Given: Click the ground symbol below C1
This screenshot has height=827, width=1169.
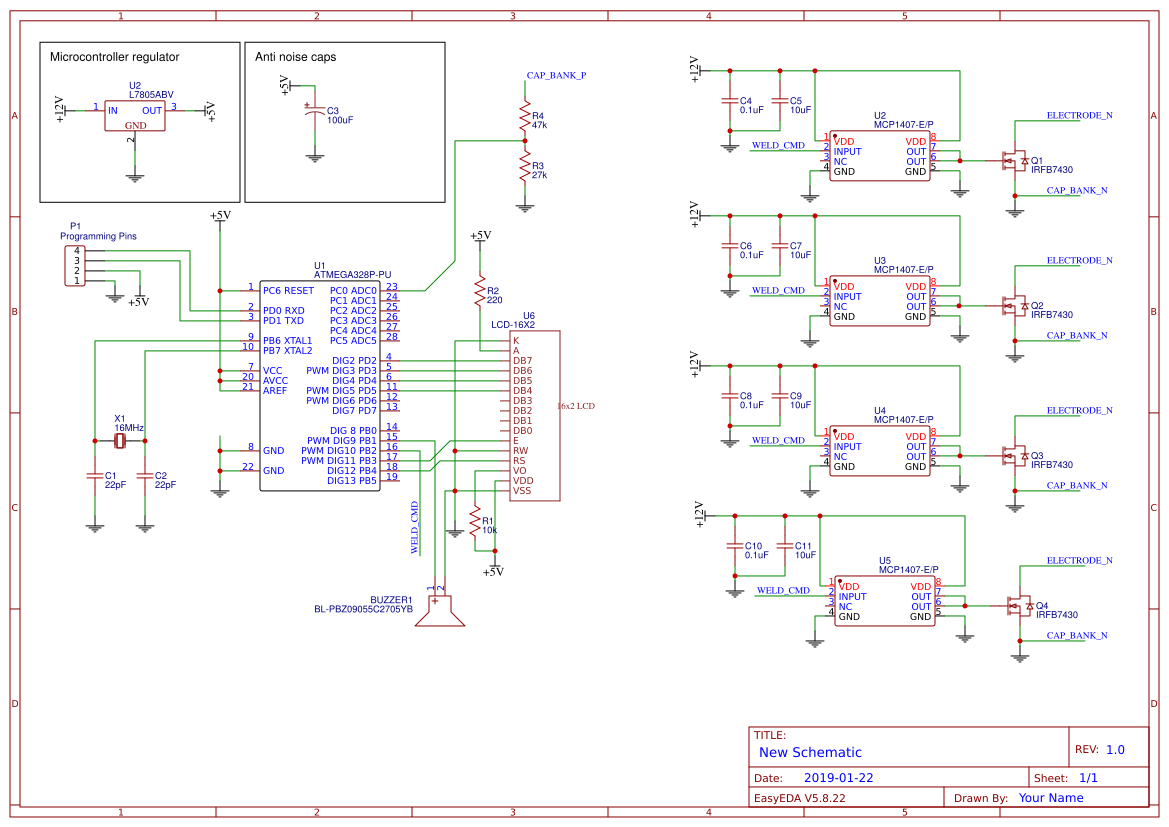Looking at the screenshot, I should 95,525.
